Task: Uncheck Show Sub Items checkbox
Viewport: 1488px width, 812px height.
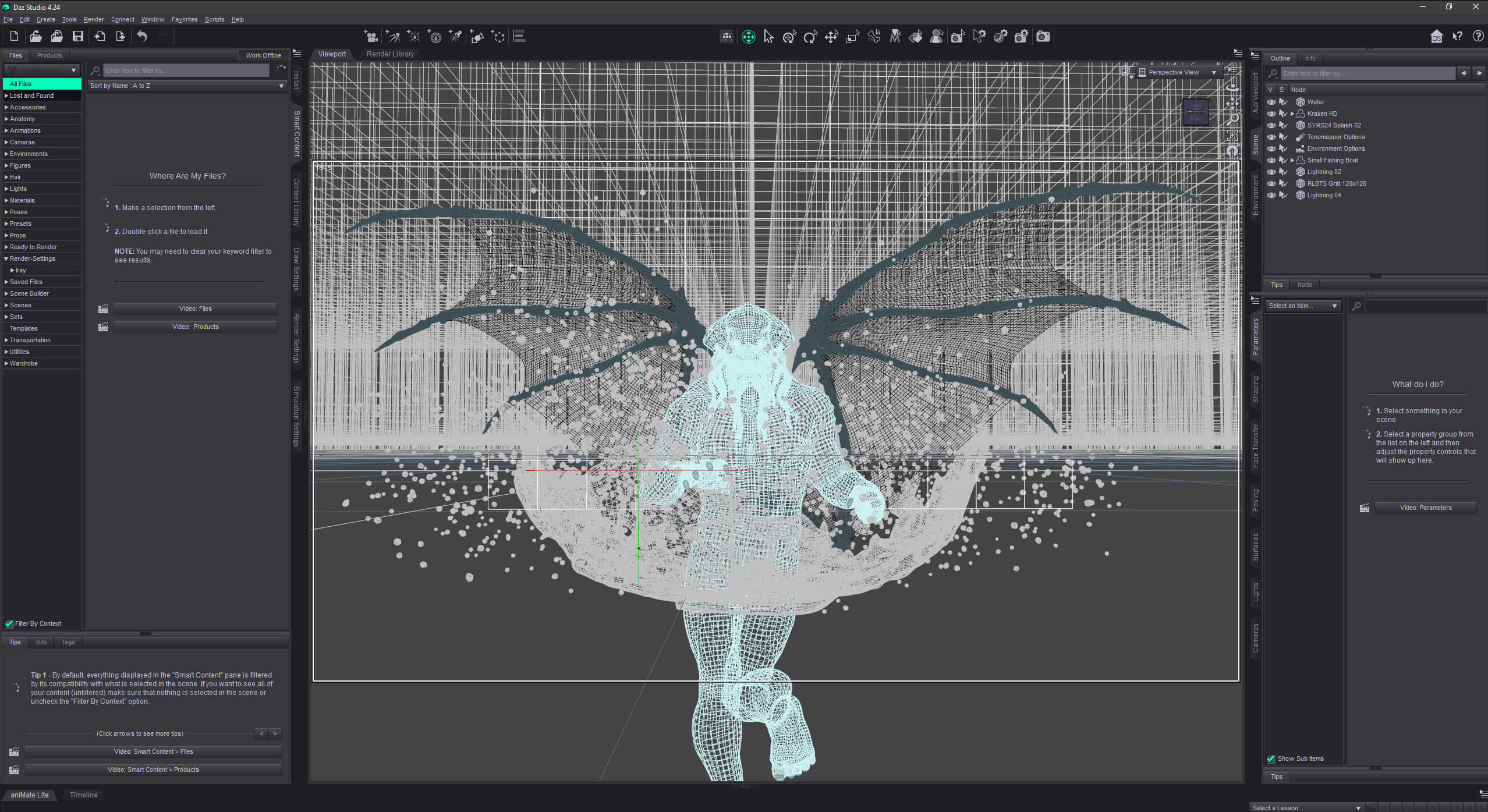Action: pyautogui.click(x=1271, y=758)
